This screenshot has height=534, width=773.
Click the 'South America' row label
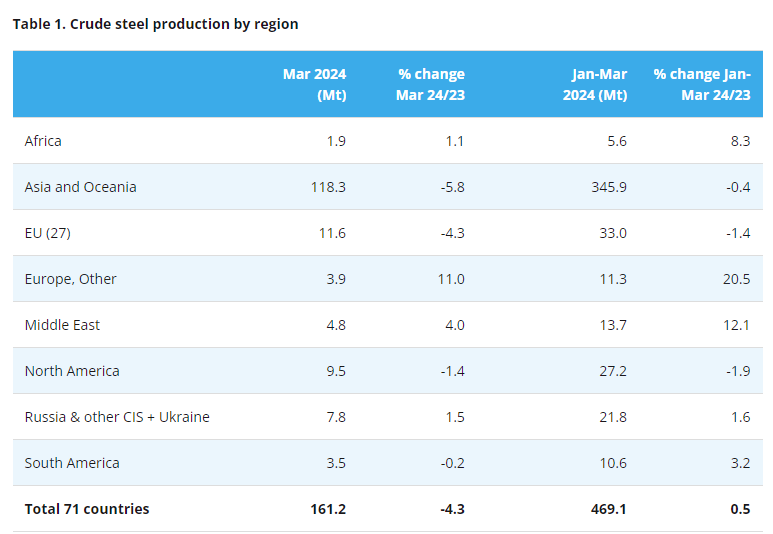72,463
